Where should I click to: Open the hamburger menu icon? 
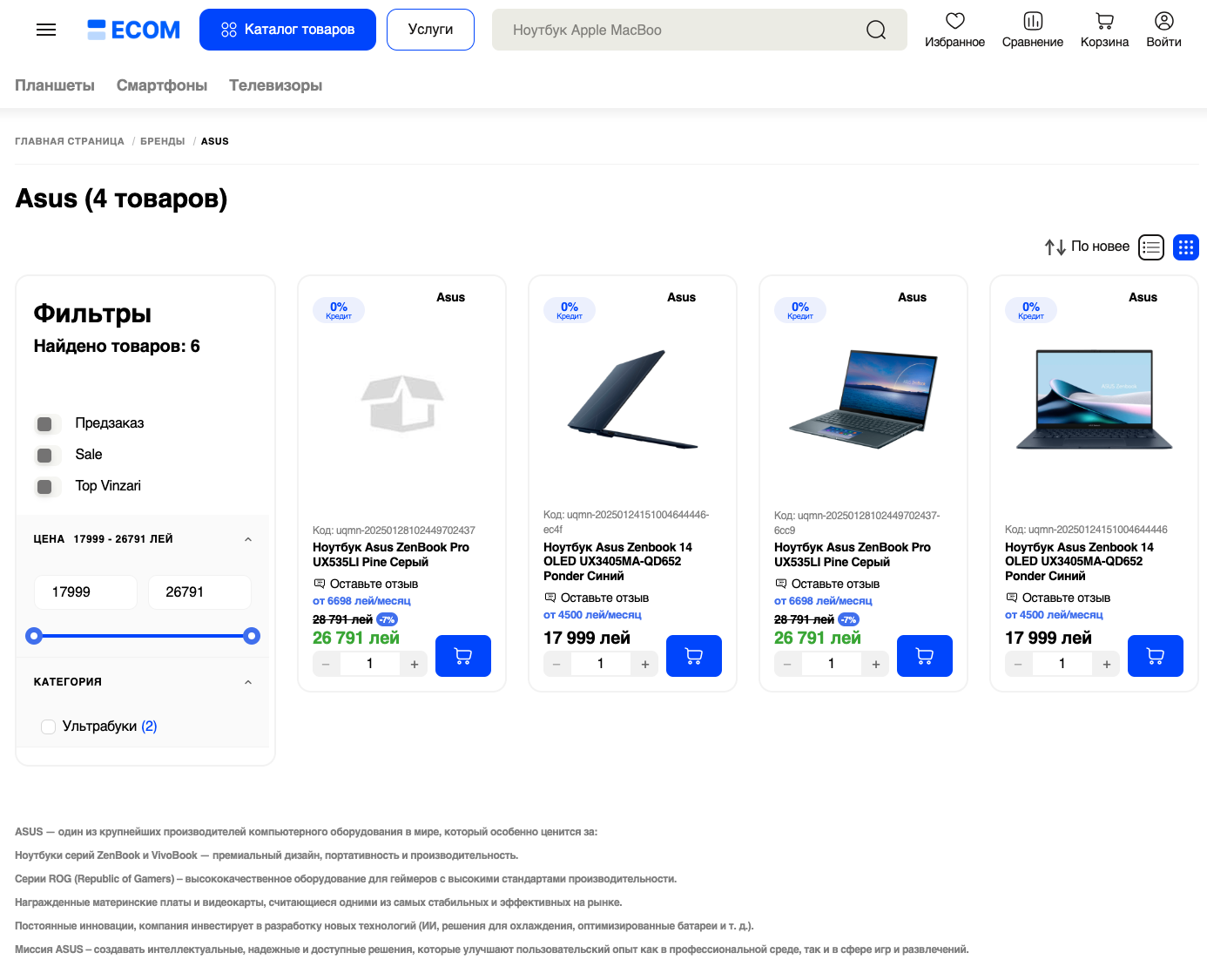pyautogui.click(x=46, y=30)
